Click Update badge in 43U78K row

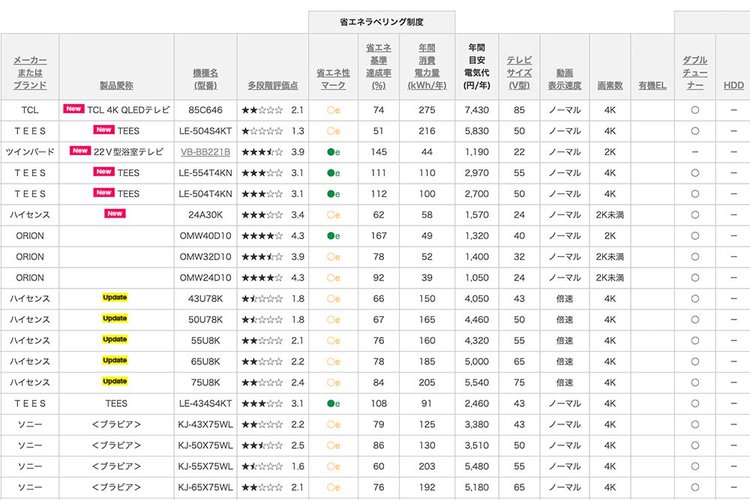point(115,298)
